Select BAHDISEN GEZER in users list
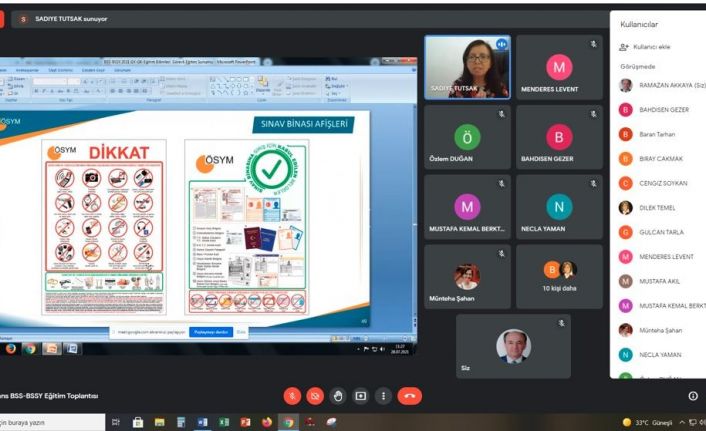 coord(658,109)
